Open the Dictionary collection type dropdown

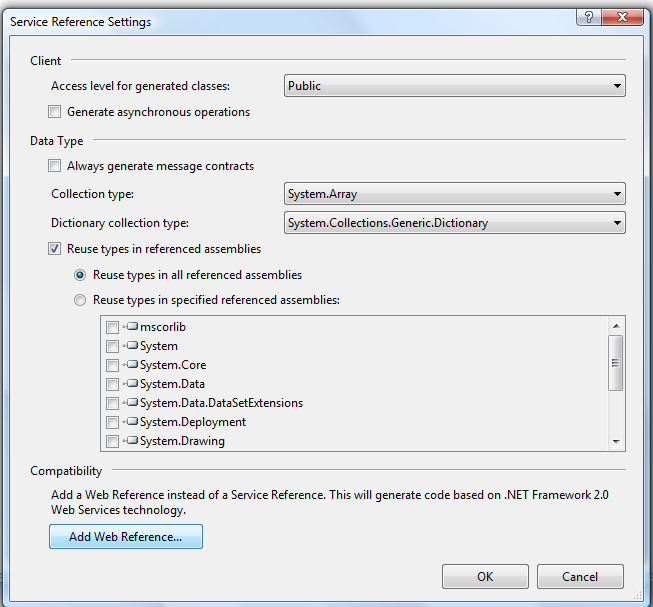click(454, 223)
